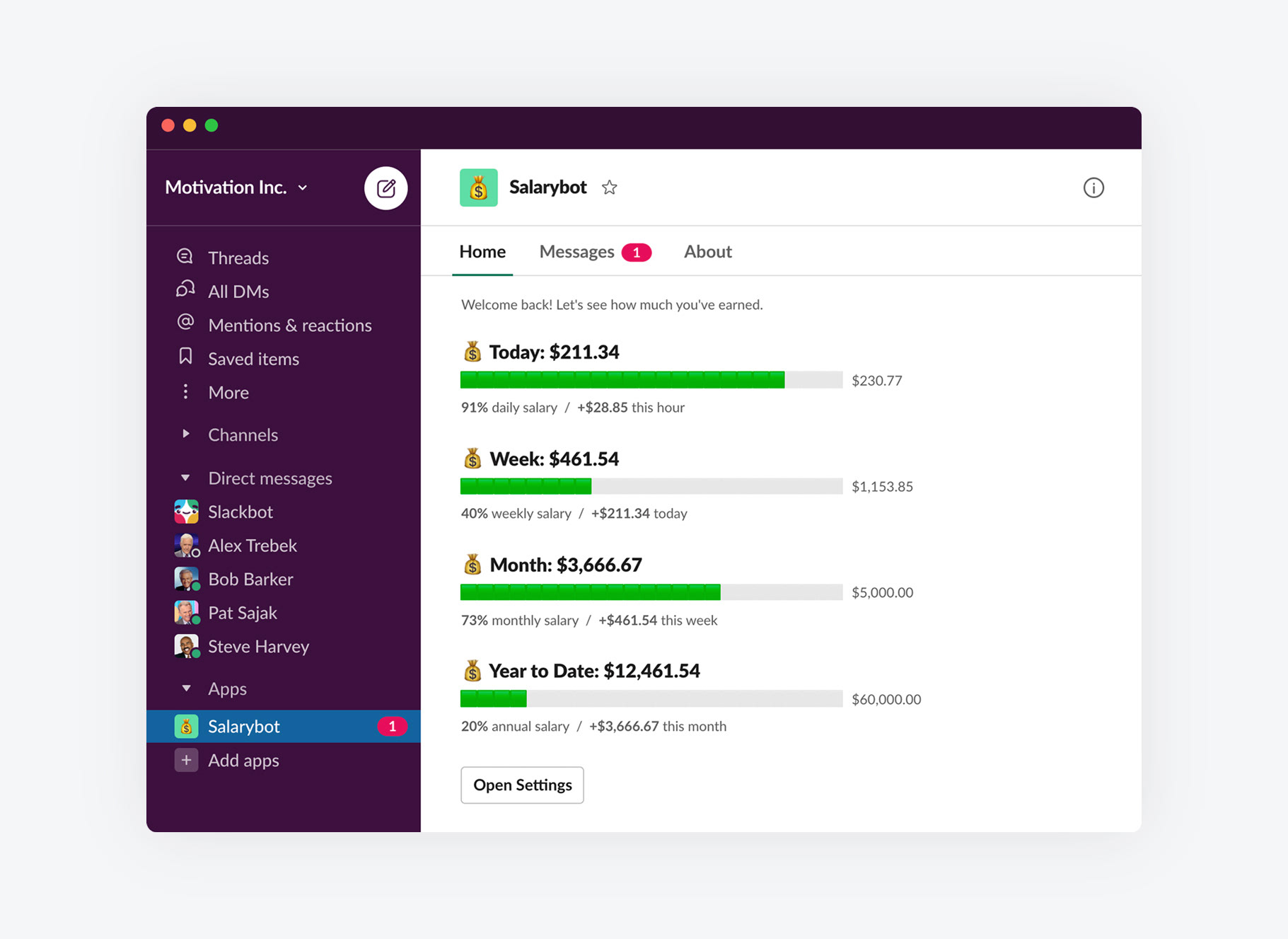Open Mentions & reactions

290,326
